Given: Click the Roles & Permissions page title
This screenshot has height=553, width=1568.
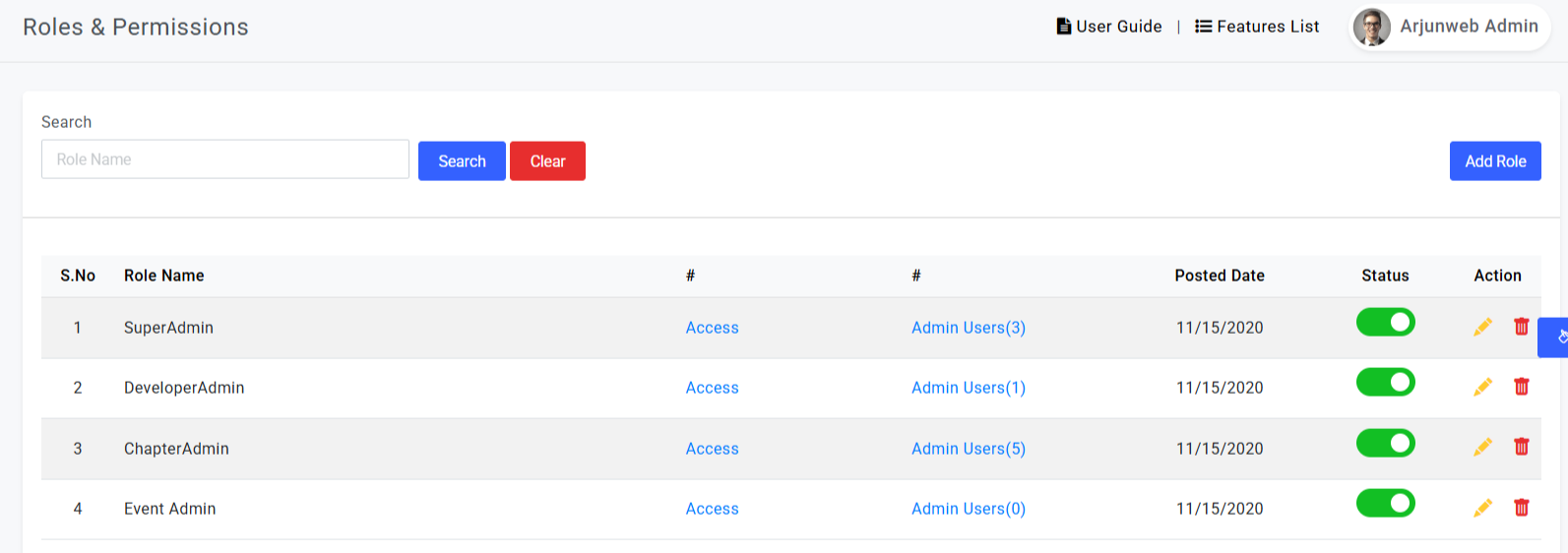Looking at the screenshot, I should click(136, 28).
